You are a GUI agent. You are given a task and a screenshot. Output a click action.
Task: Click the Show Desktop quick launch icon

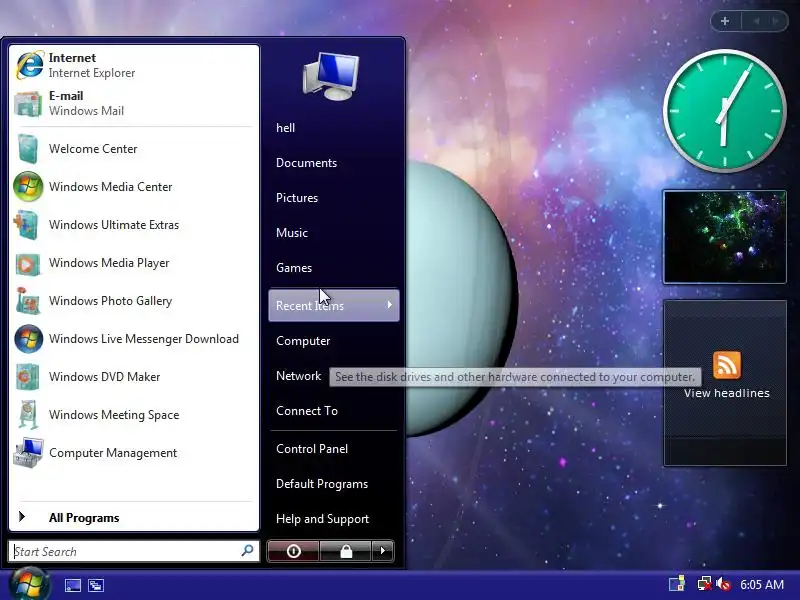pyautogui.click(x=72, y=585)
